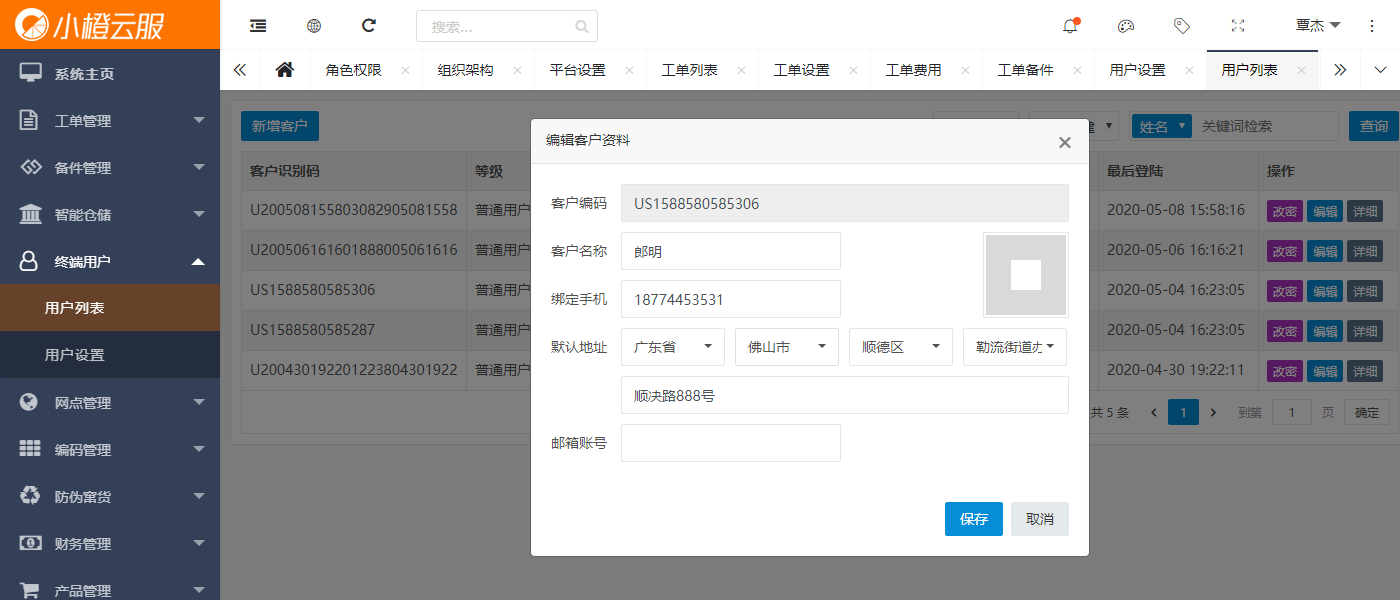
Task: Click the 确定 pagination button
Action: [x=1366, y=412]
